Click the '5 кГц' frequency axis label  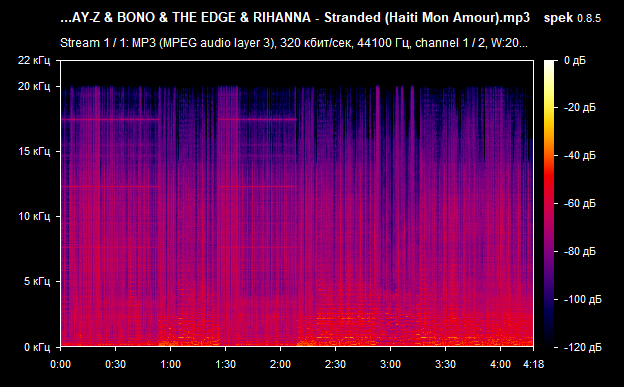click(37, 281)
